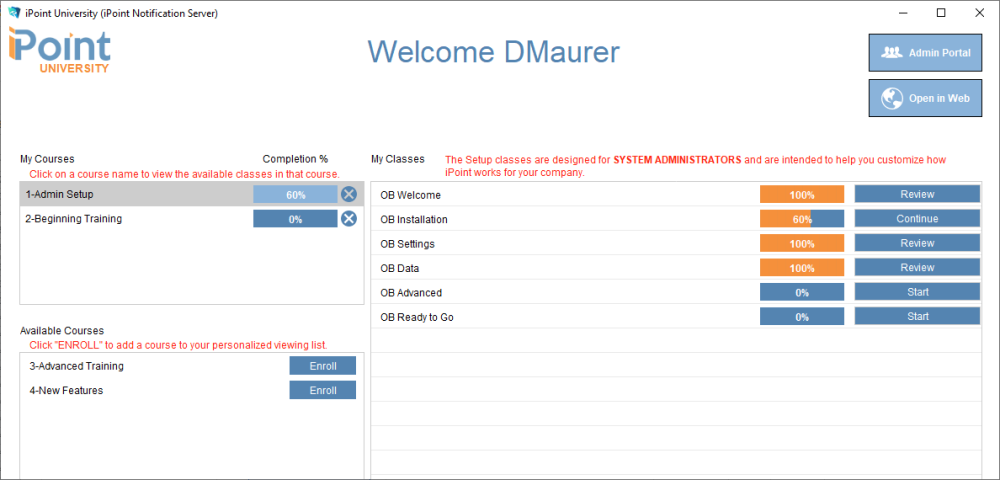Open the Admin Portal
The image size is (1000, 480).
(x=925, y=53)
